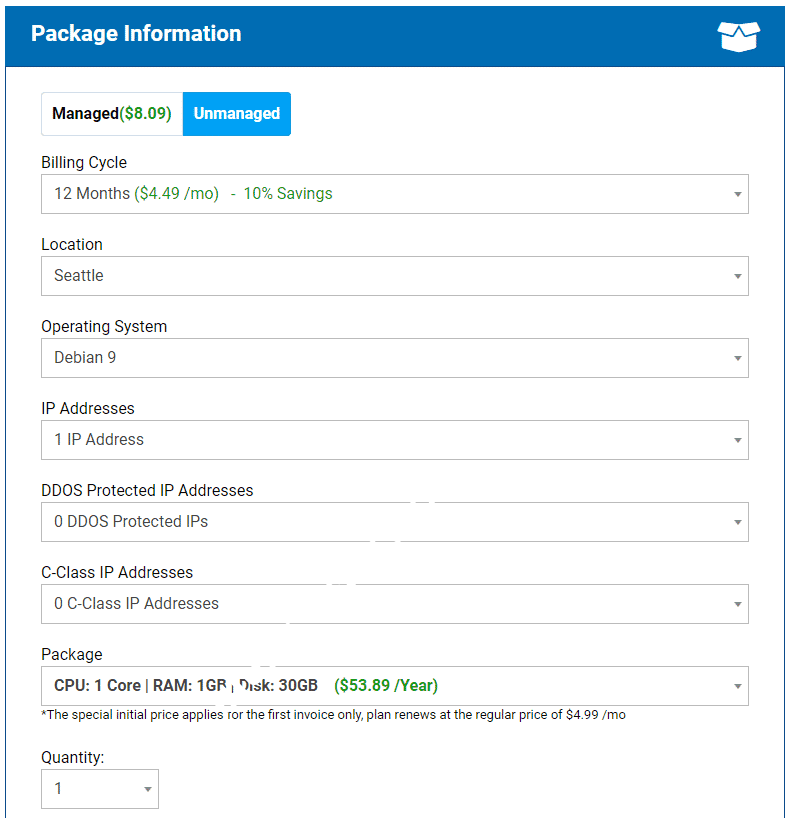Click the C-Class IP Addresses label
The height and width of the screenshot is (818, 789).
(x=117, y=572)
